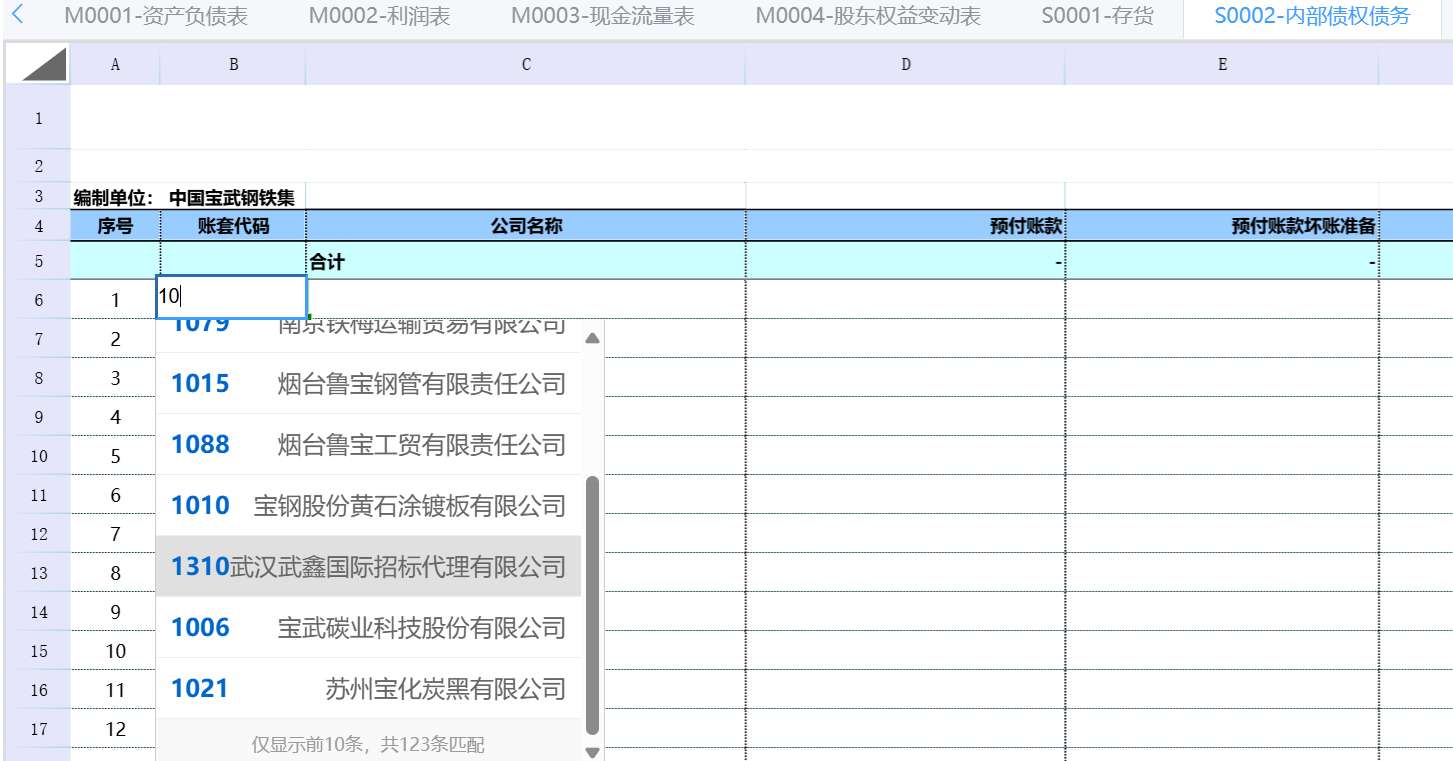The height and width of the screenshot is (761, 1453).
Task: Click the select-all corner triangle
Action: tap(38, 65)
